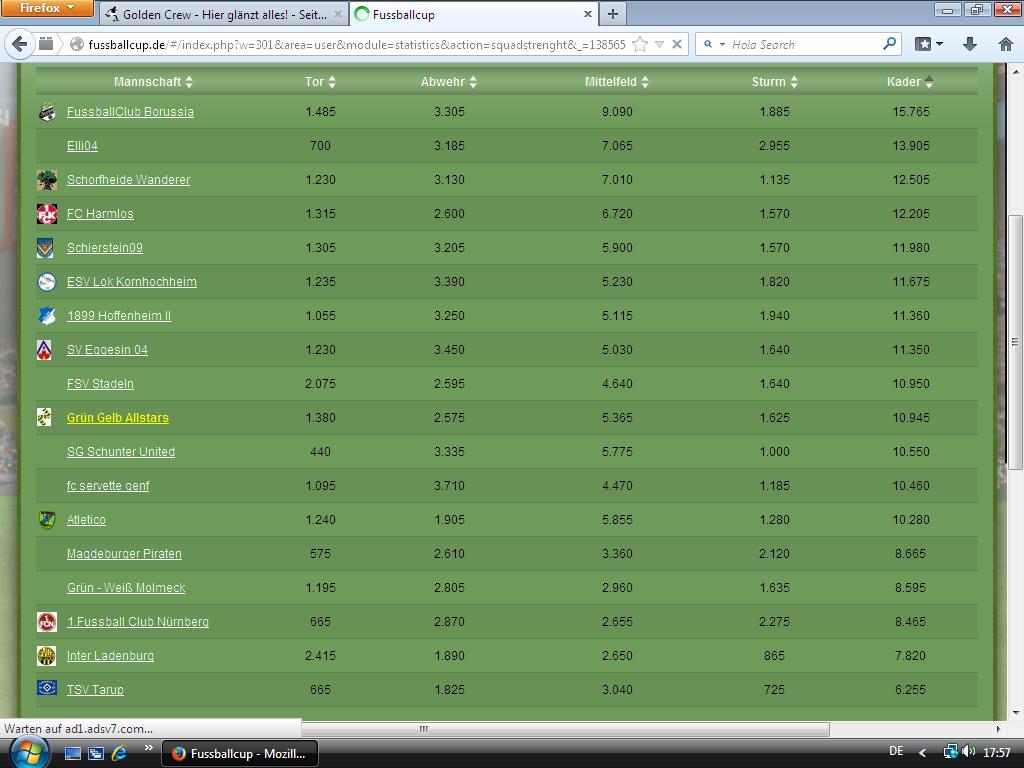Click the Firefox home icon
Screen dimensions: 1024x768
(x=1005, y=44)
